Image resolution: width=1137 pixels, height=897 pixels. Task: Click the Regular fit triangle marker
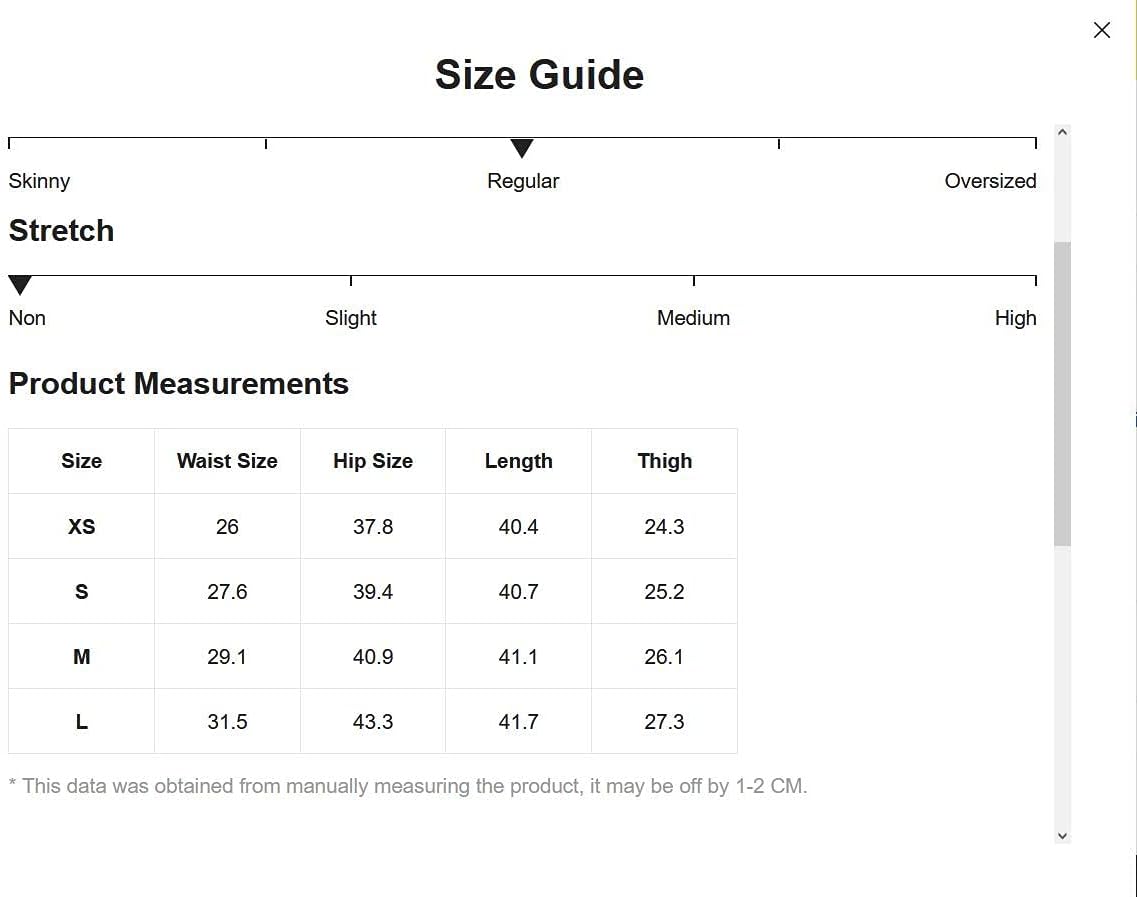(x=521, y=148)
